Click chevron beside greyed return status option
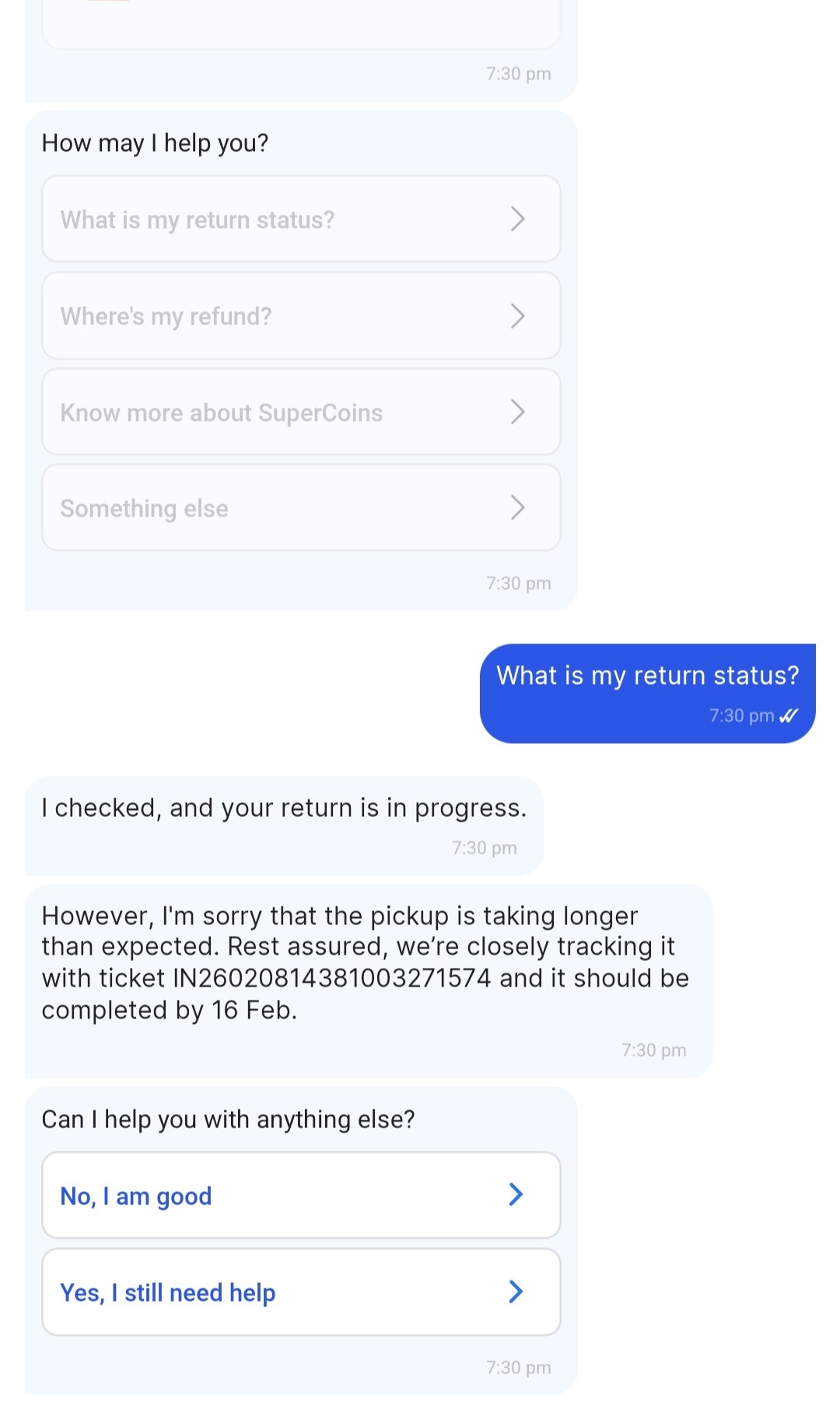Screen dimensions: 840x1416 (x=517, y=219)
